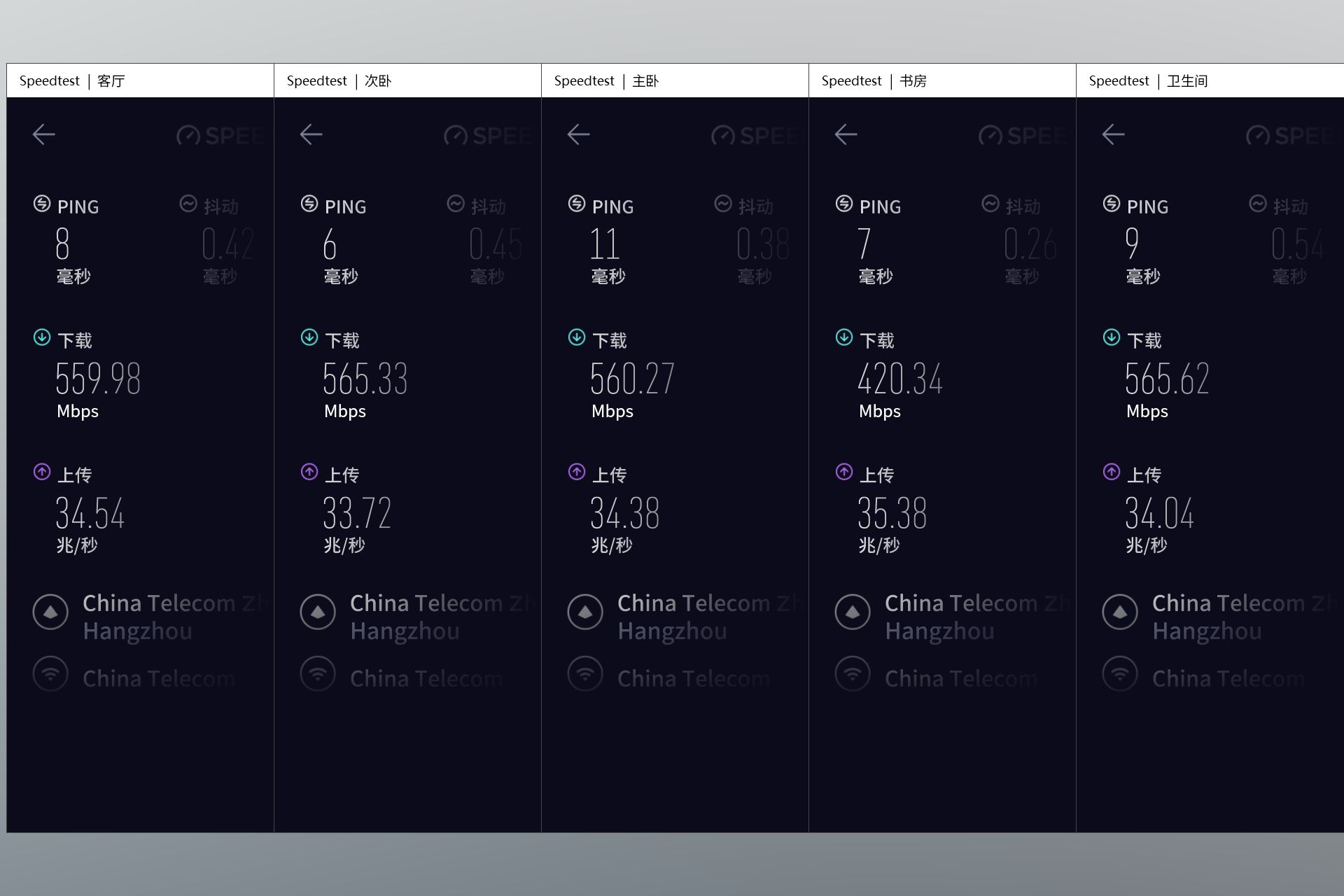Click the download icon in the 主卧 panel
1344x896 pixels.
(x=577, y=337)
